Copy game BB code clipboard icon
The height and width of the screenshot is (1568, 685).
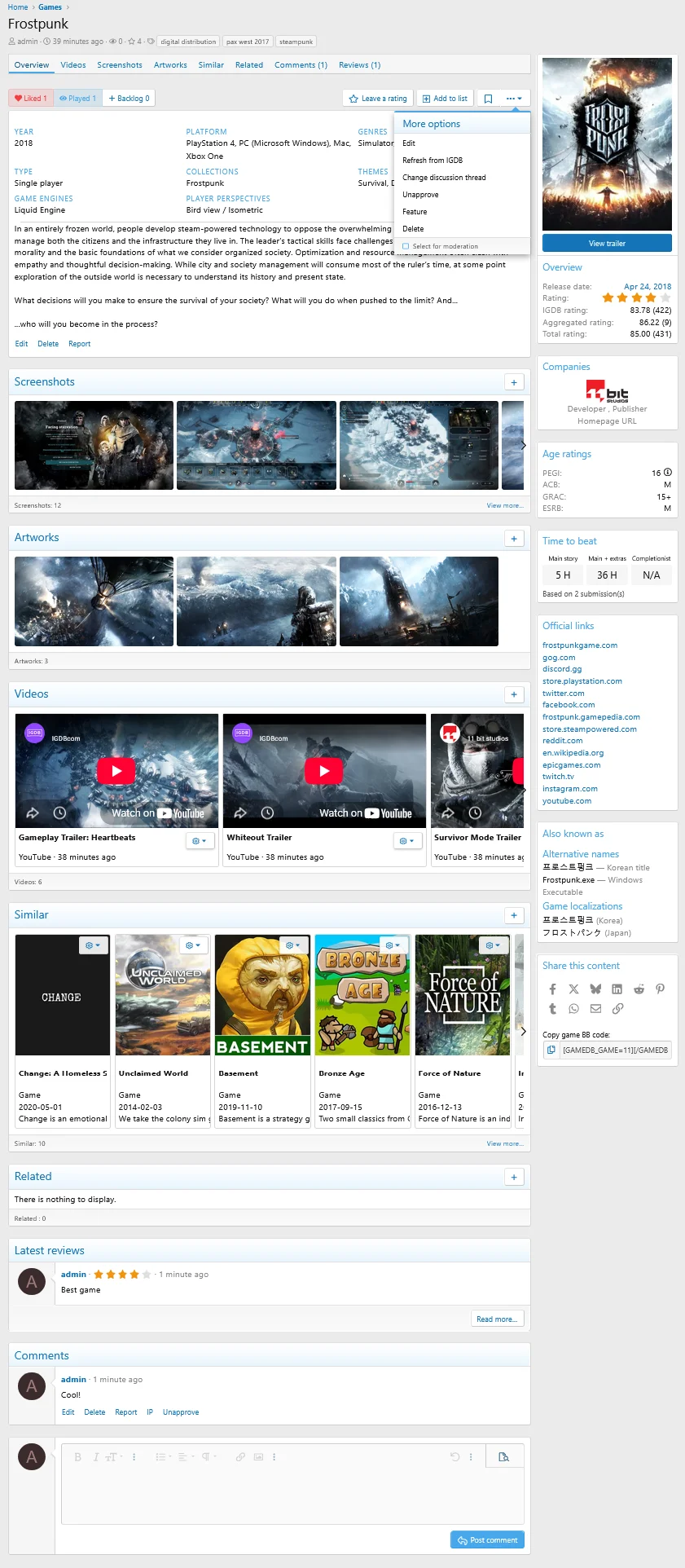[551, 1050]
